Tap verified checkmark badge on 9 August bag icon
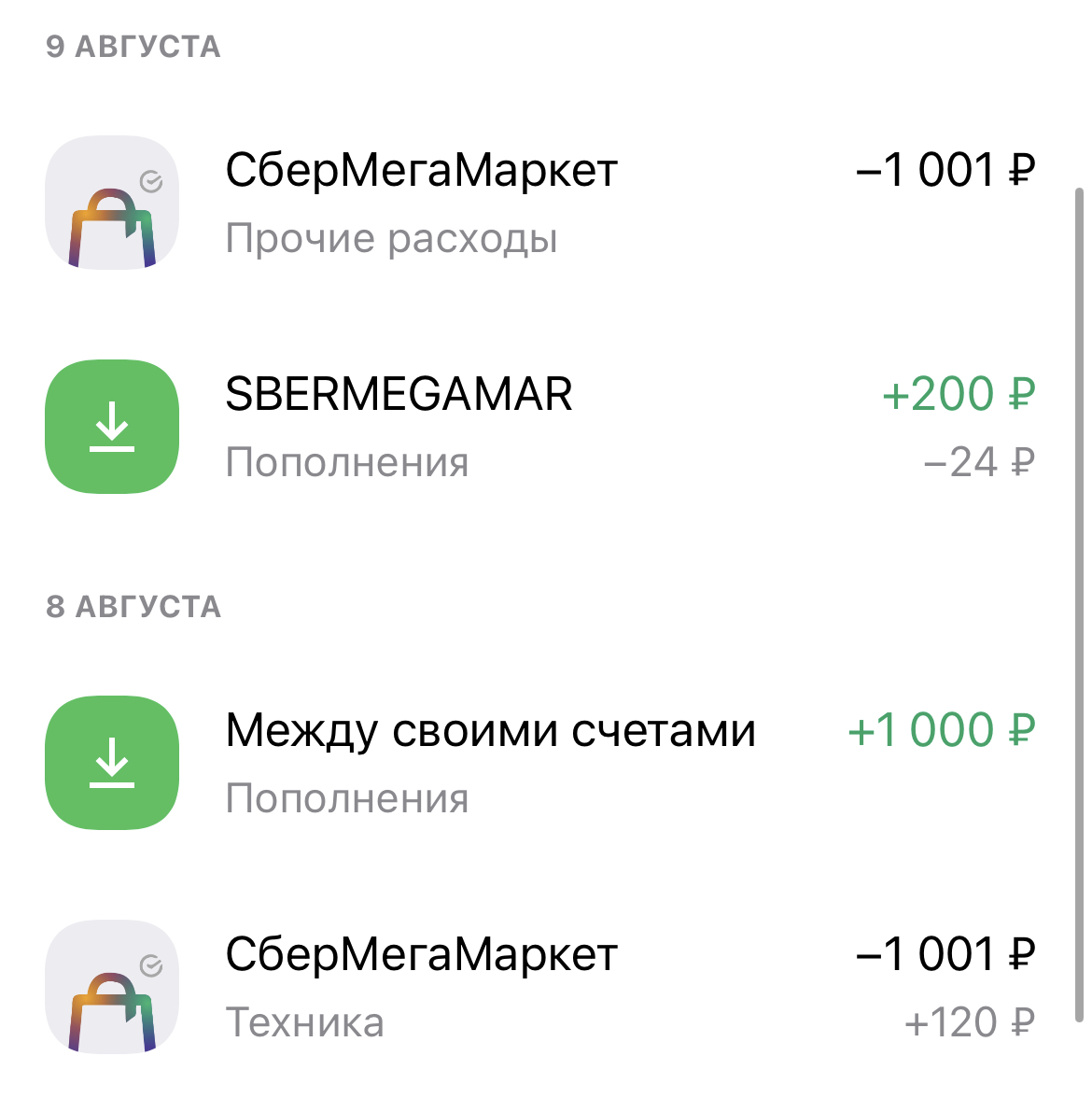The image size is (1092, 1098). [x=151, y=181]
